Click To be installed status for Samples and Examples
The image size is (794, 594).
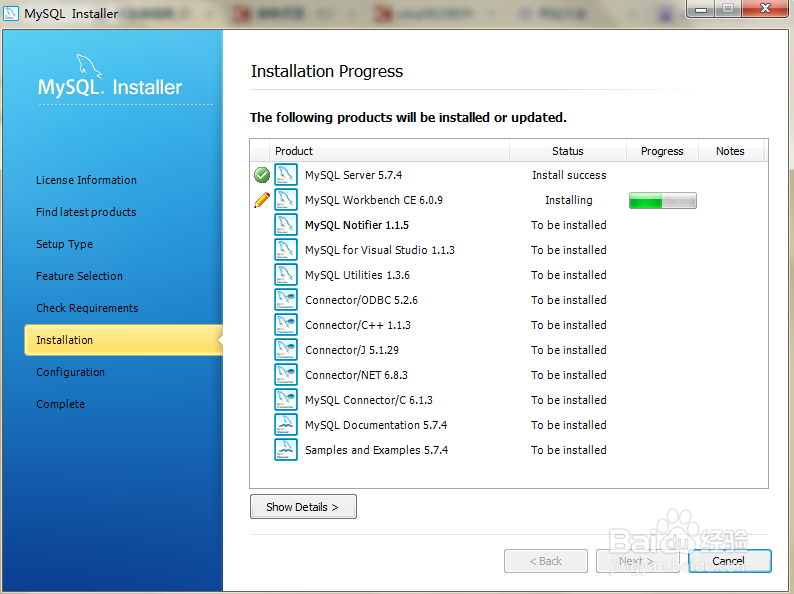569,450
